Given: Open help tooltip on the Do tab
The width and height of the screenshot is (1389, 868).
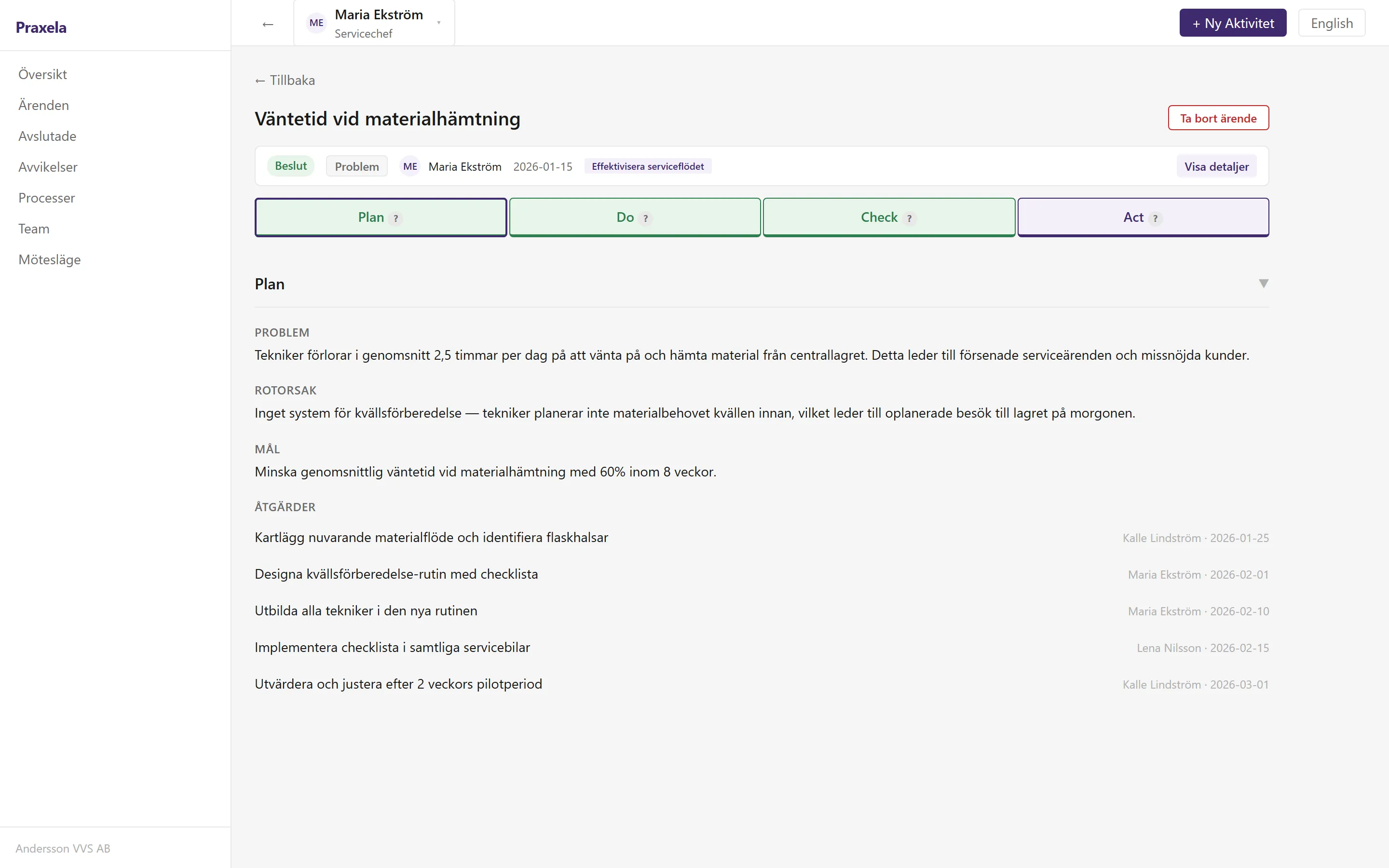Looking at the screenshot, I should click(646, 218).
